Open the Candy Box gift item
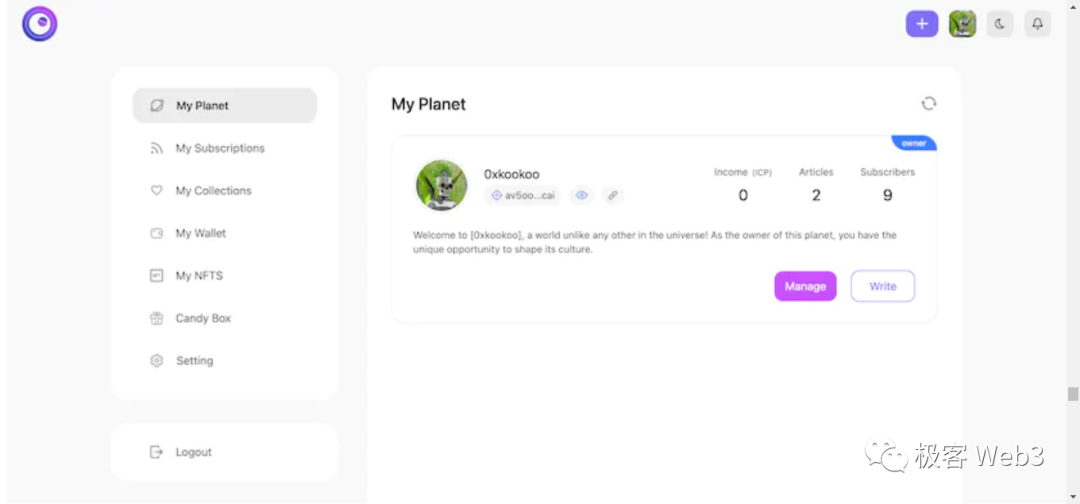 tap(203, 318)
